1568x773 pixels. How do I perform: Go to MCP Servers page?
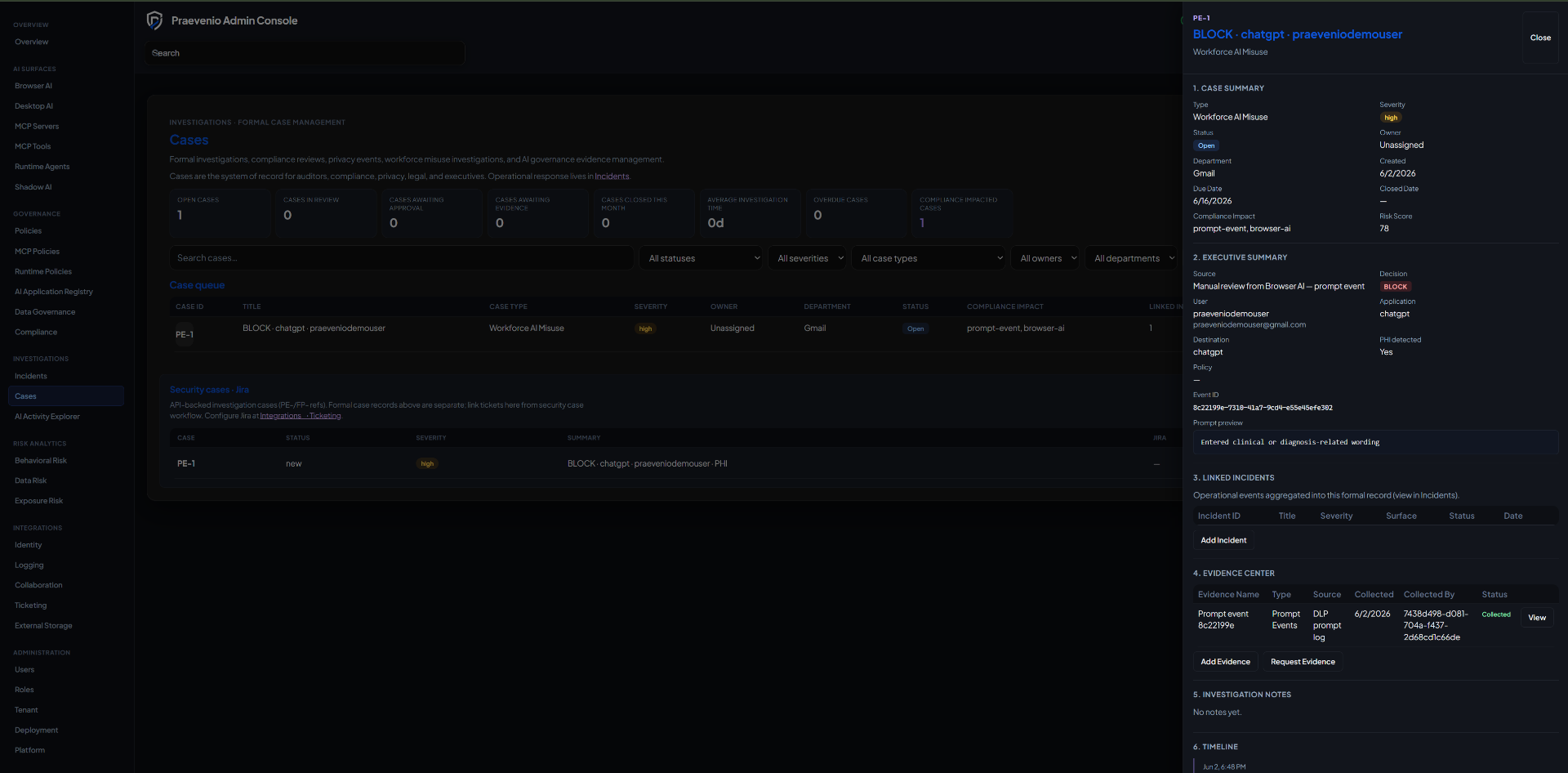(37, 127)
